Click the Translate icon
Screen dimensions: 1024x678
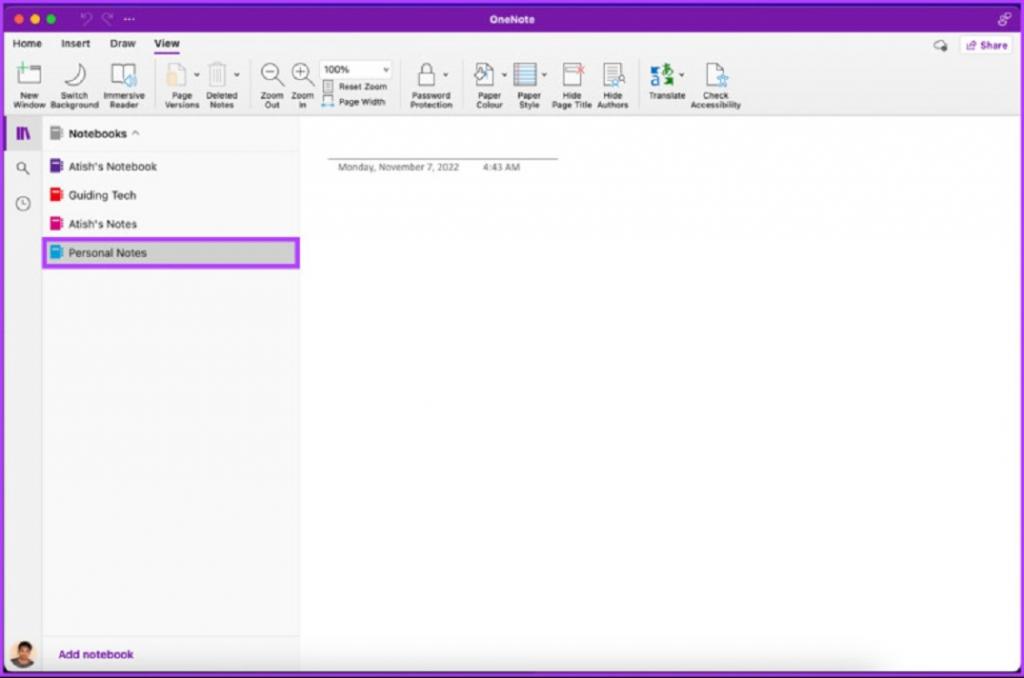pyautogui.click(x=662, y=74)
